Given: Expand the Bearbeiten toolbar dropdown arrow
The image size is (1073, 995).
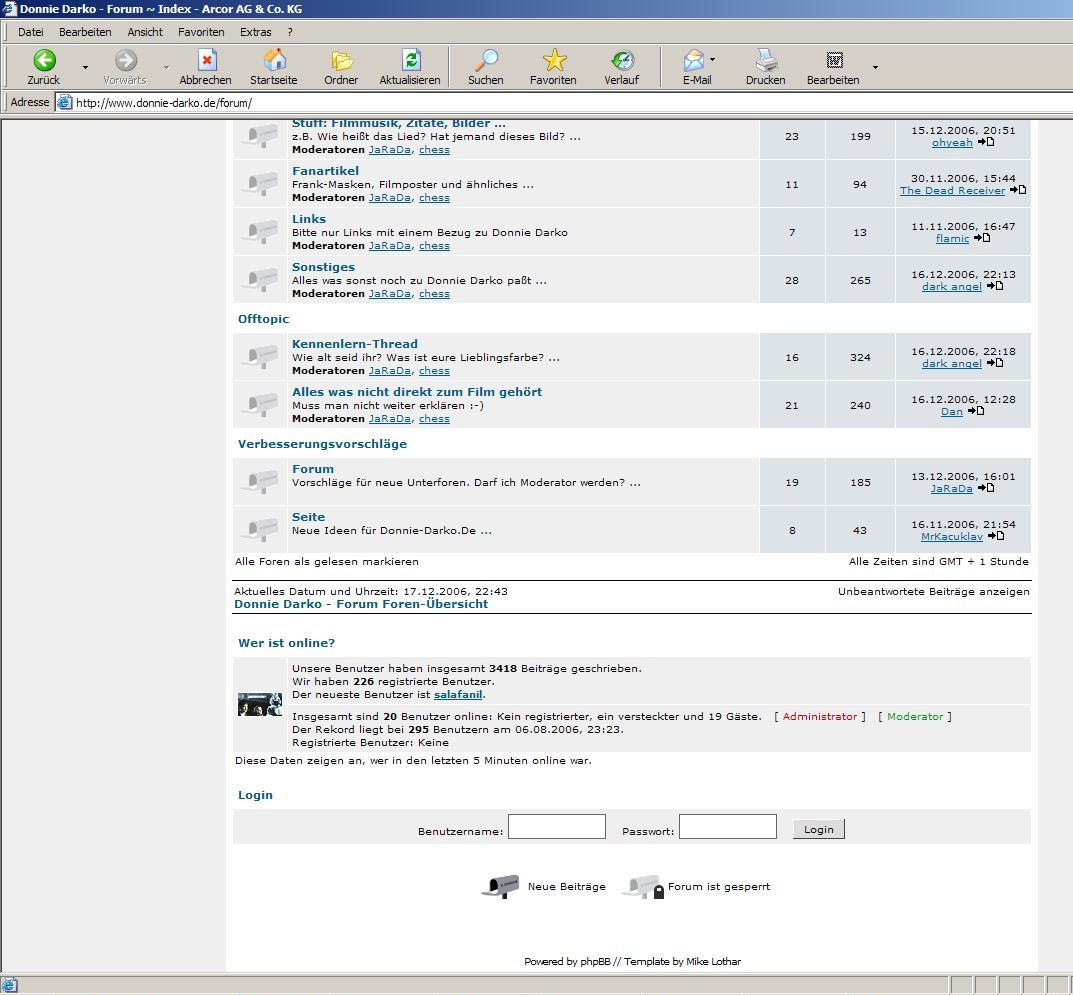Looking at the screenshot, I should (x=875, y=67).
